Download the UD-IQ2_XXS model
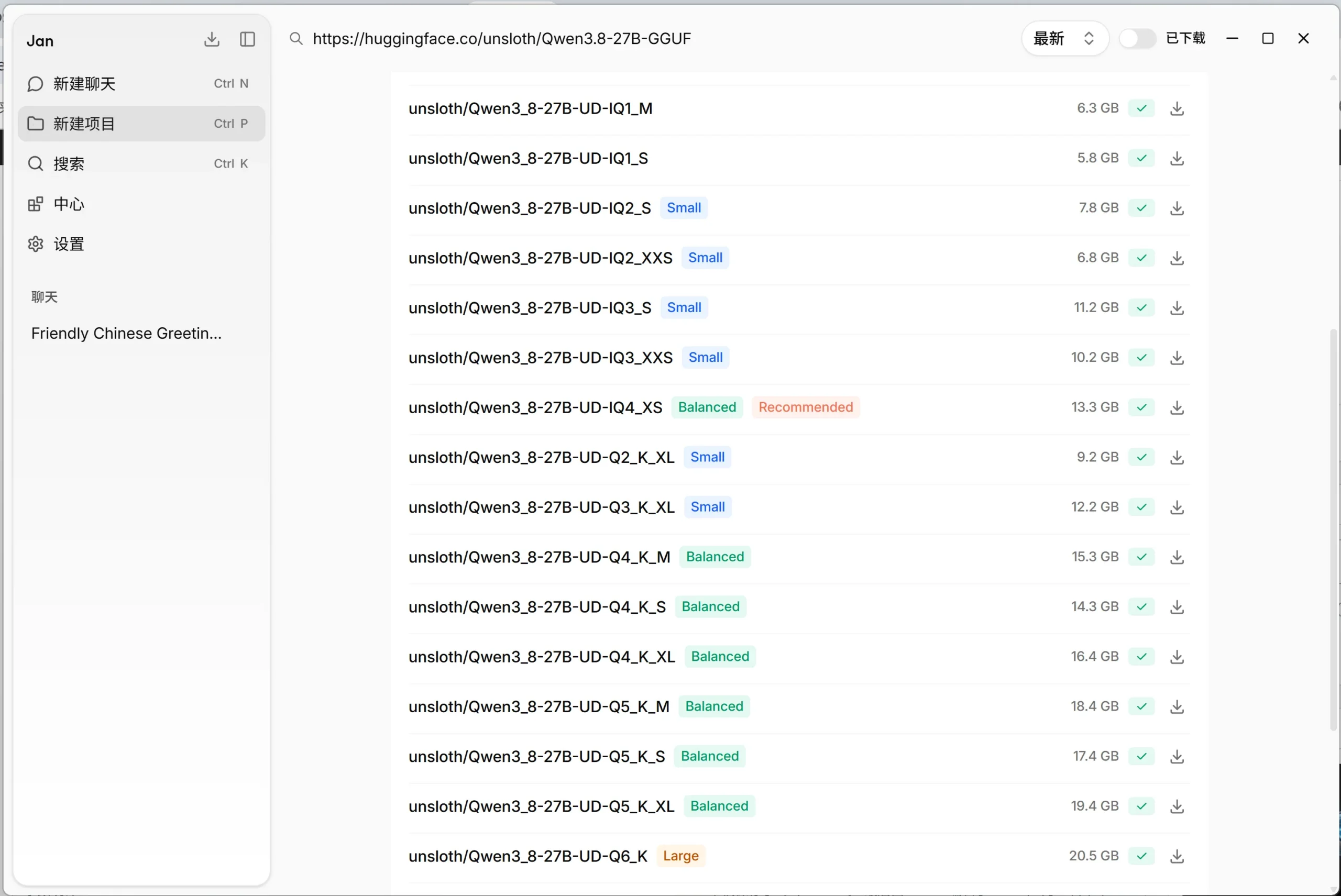1341x896 pixels. pyautogui.click(x=1177, y=258)
